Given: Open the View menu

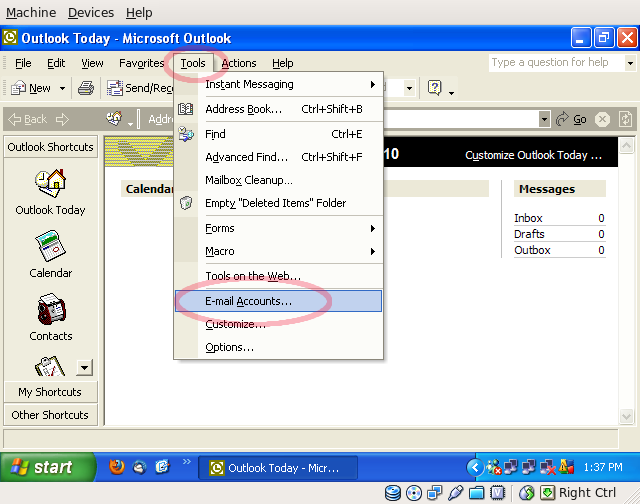Looking at the screenshot, I should point(92,63).
